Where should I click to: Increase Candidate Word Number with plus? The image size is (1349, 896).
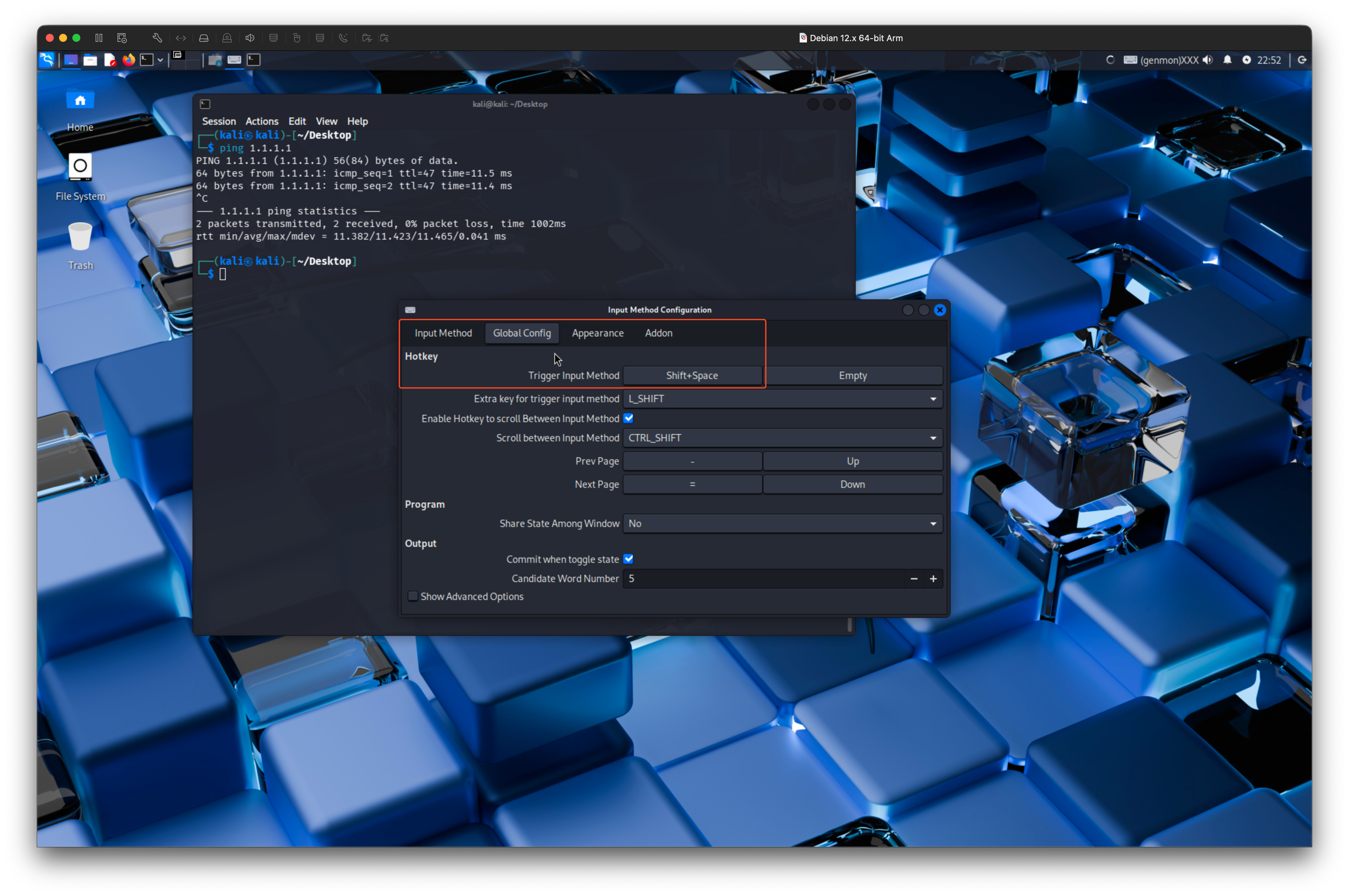(x=933, y=579)
